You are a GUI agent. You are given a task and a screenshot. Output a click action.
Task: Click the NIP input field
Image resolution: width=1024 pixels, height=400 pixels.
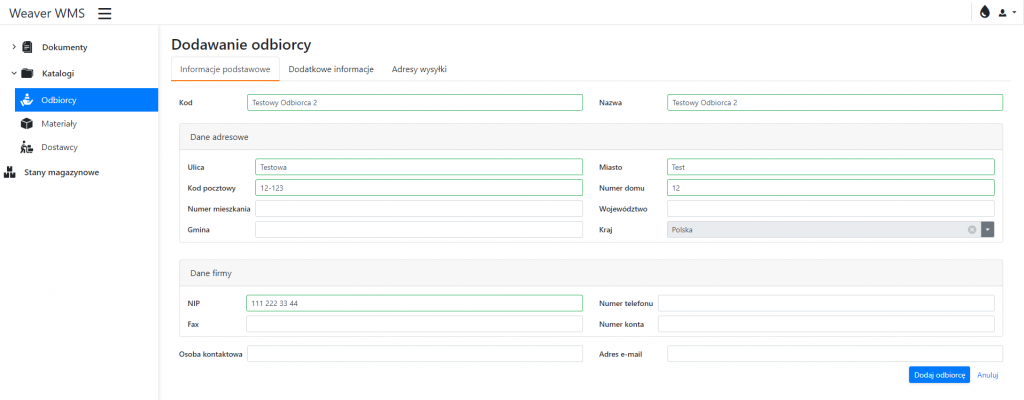[414, 303]
